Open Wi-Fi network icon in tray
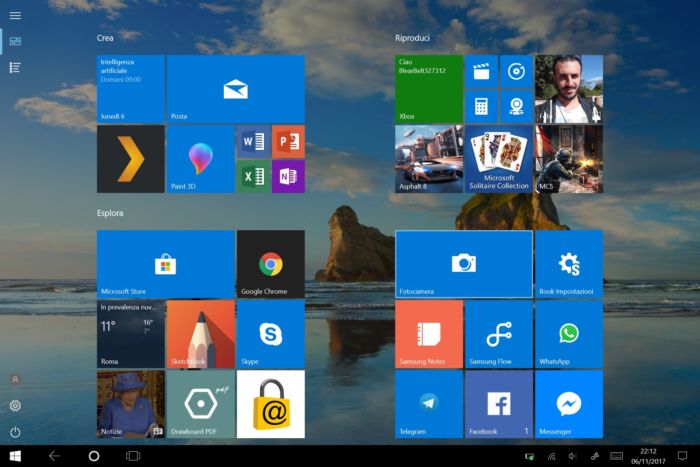Screen dimensions: 700x467 coord(552,456)
